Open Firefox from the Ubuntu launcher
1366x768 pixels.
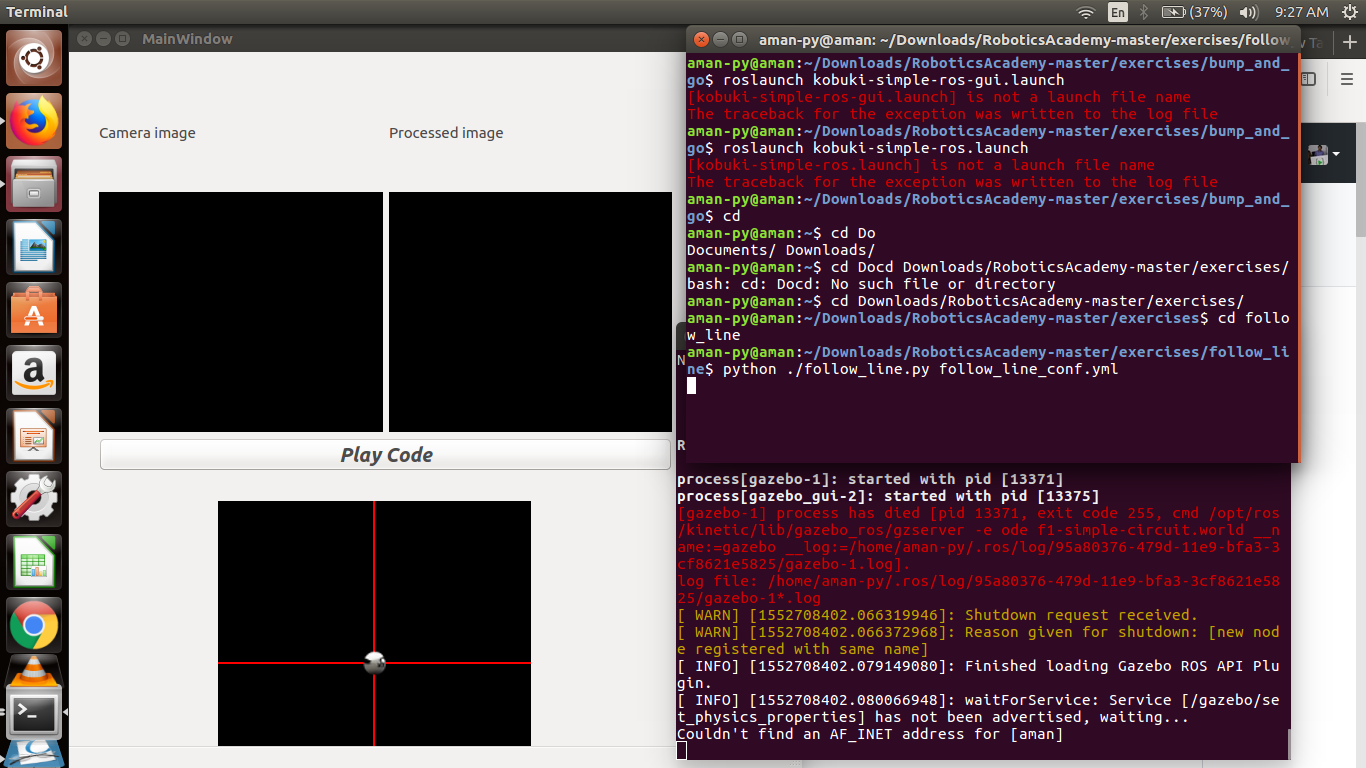pos(33,121)
